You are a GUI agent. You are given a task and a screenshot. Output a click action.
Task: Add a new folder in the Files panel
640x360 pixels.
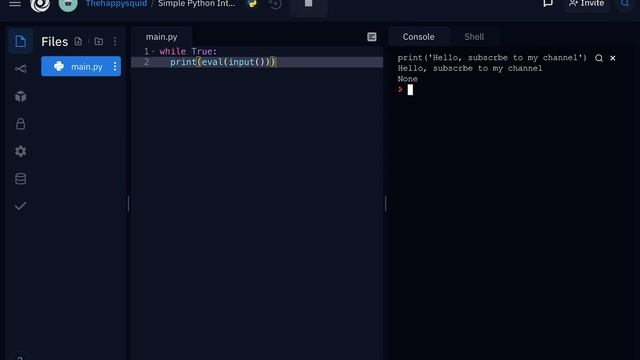(98, 41)
